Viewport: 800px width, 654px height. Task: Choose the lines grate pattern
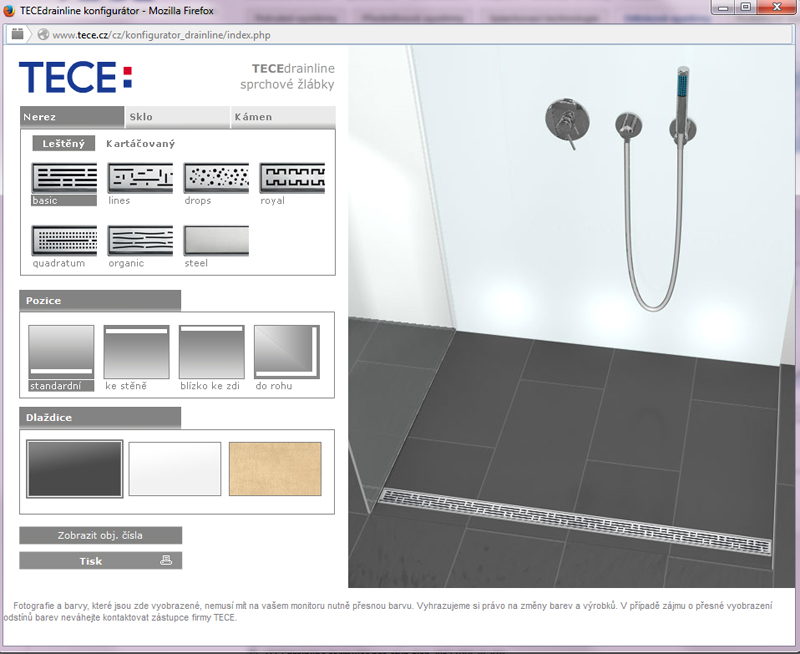pyautogui.click(x=140, y=179)
